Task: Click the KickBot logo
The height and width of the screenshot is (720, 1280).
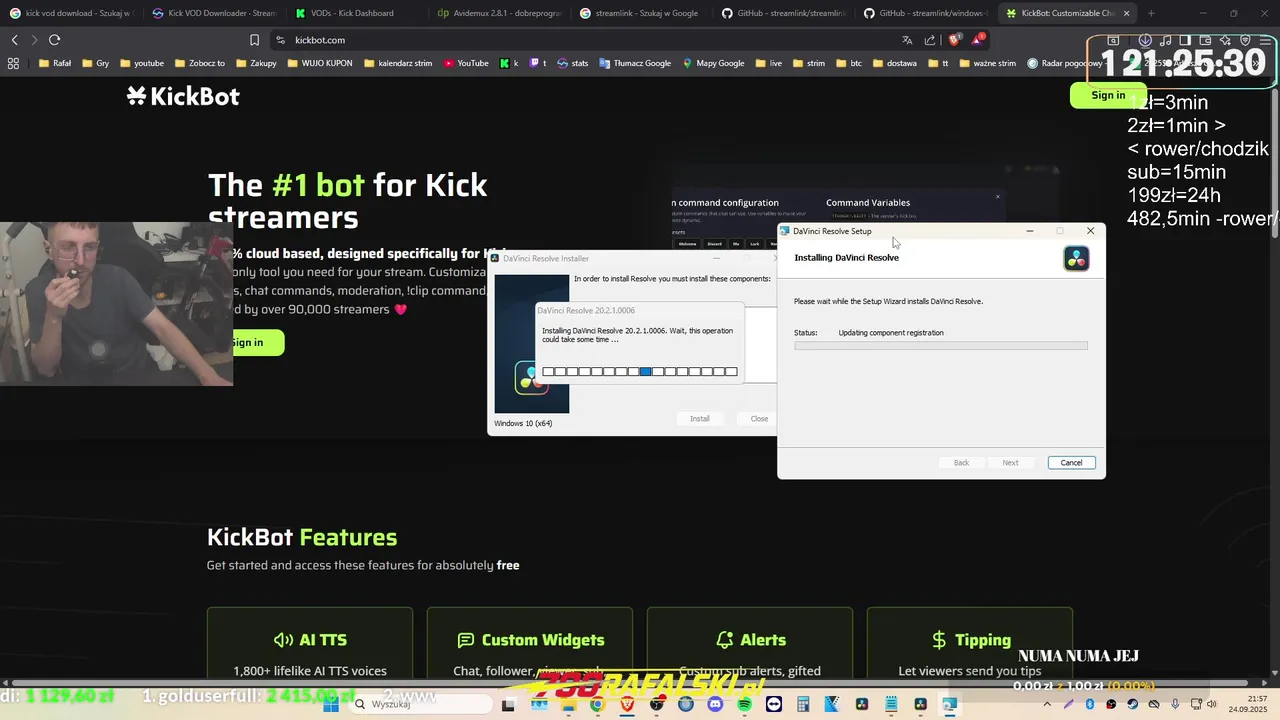Action: [x=183, y=96]
